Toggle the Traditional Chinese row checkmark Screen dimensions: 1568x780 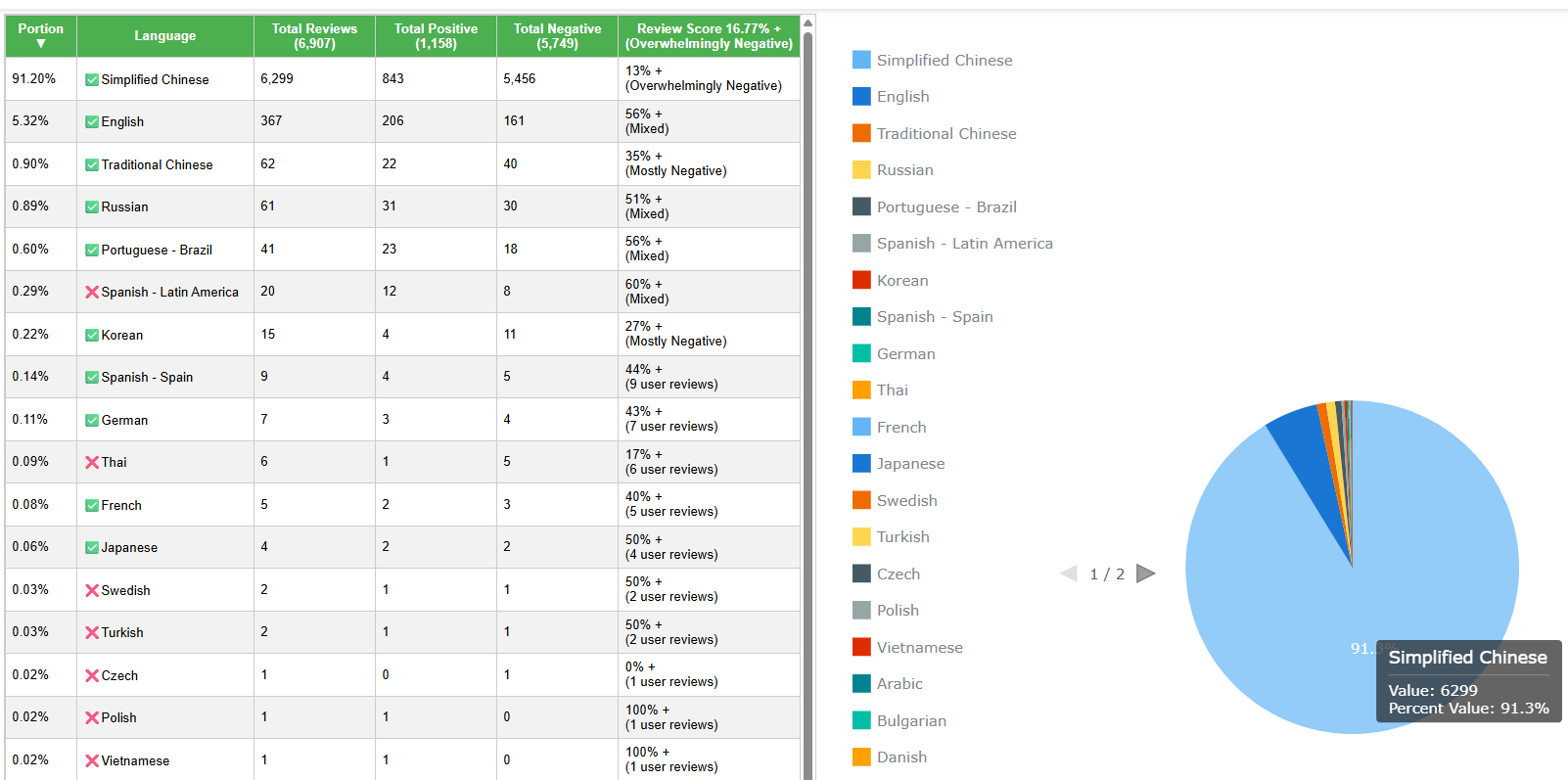92,165
